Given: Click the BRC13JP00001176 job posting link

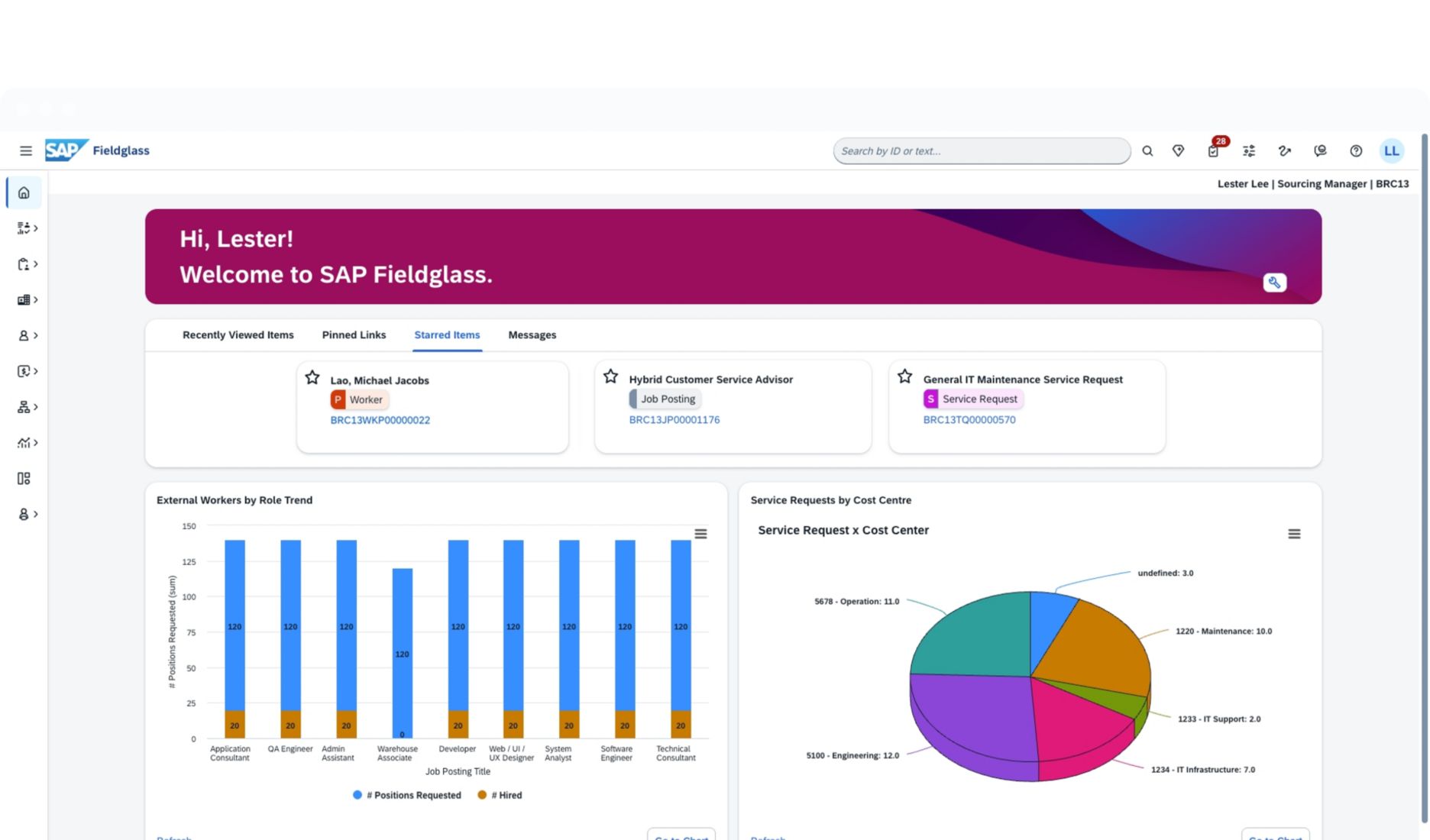Looking at the screenshot, I should [x=674, y=419].
